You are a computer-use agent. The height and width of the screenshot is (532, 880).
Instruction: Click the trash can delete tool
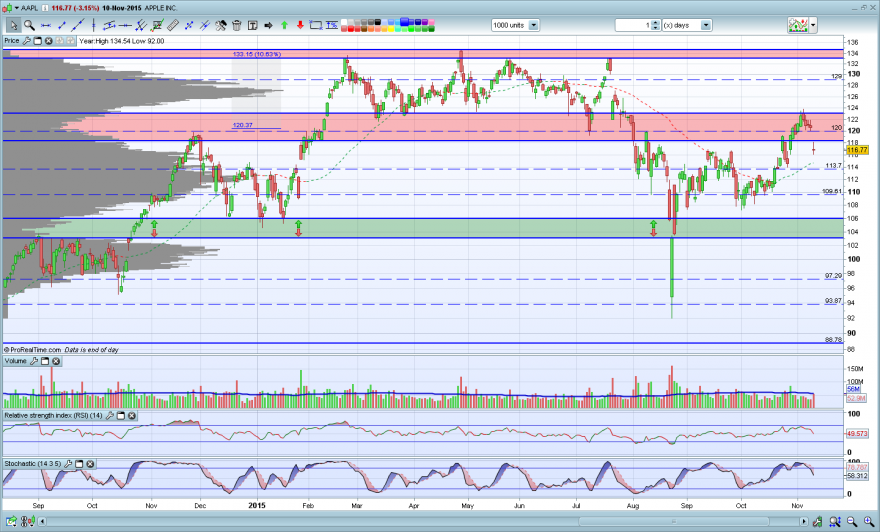pos(236,25)
